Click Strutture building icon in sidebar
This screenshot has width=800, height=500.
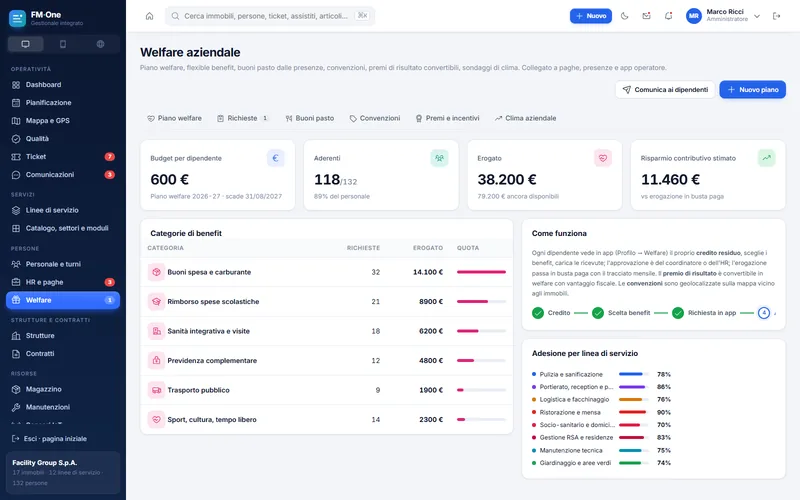click(16, 336)
